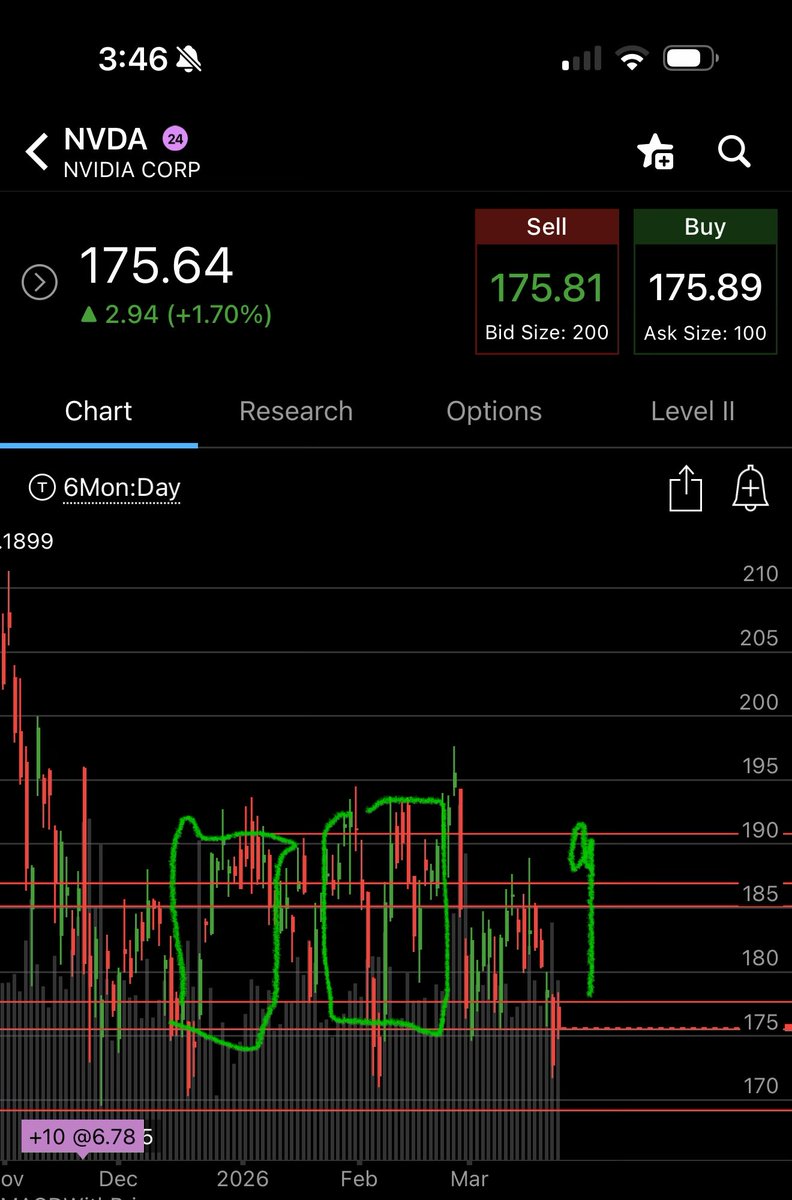
Task: Tap the battery indicator in status bar
Action: (x=692, y=60)
